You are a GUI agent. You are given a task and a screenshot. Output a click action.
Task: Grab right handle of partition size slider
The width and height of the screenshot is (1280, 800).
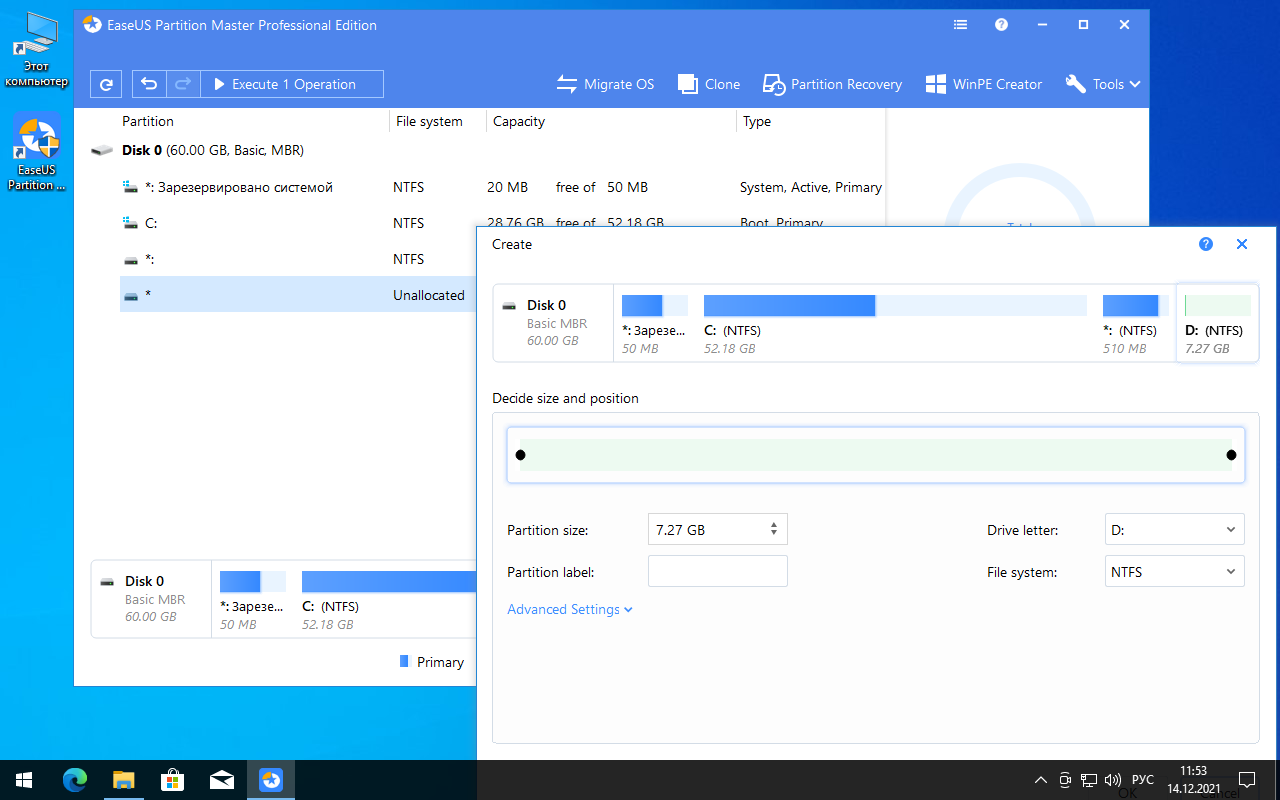point(1231,455)
